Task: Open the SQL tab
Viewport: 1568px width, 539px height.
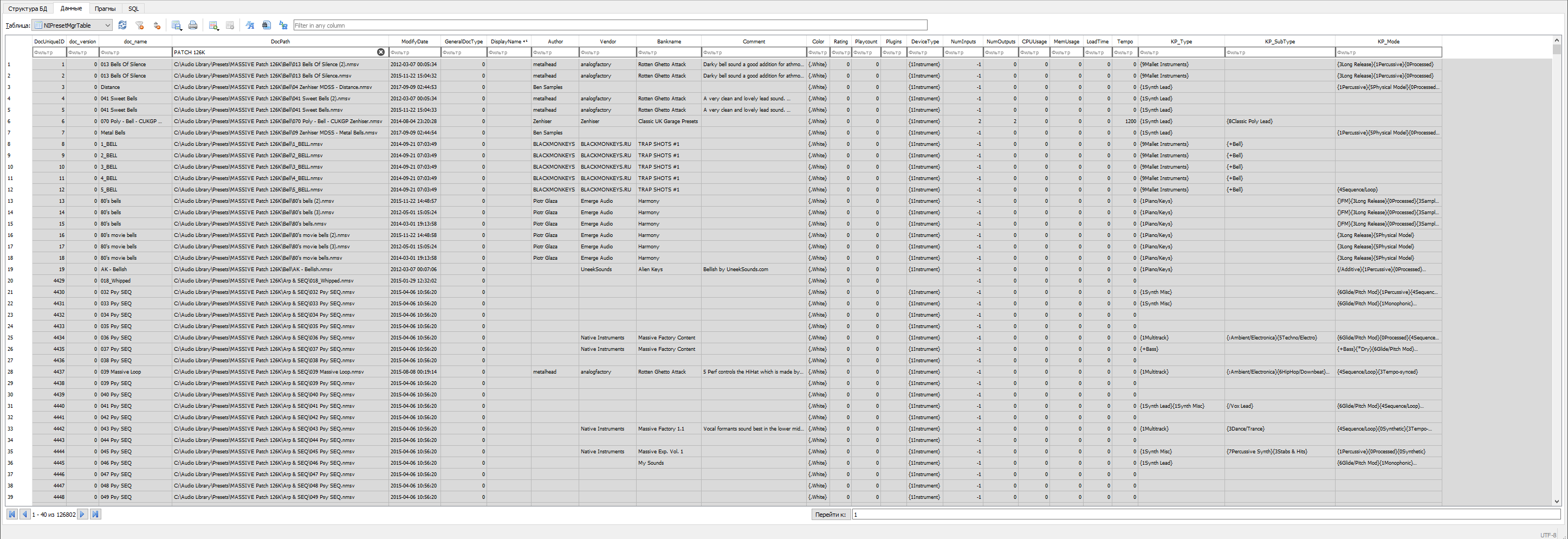Action: pyautogui.click(x=134, y=9)
